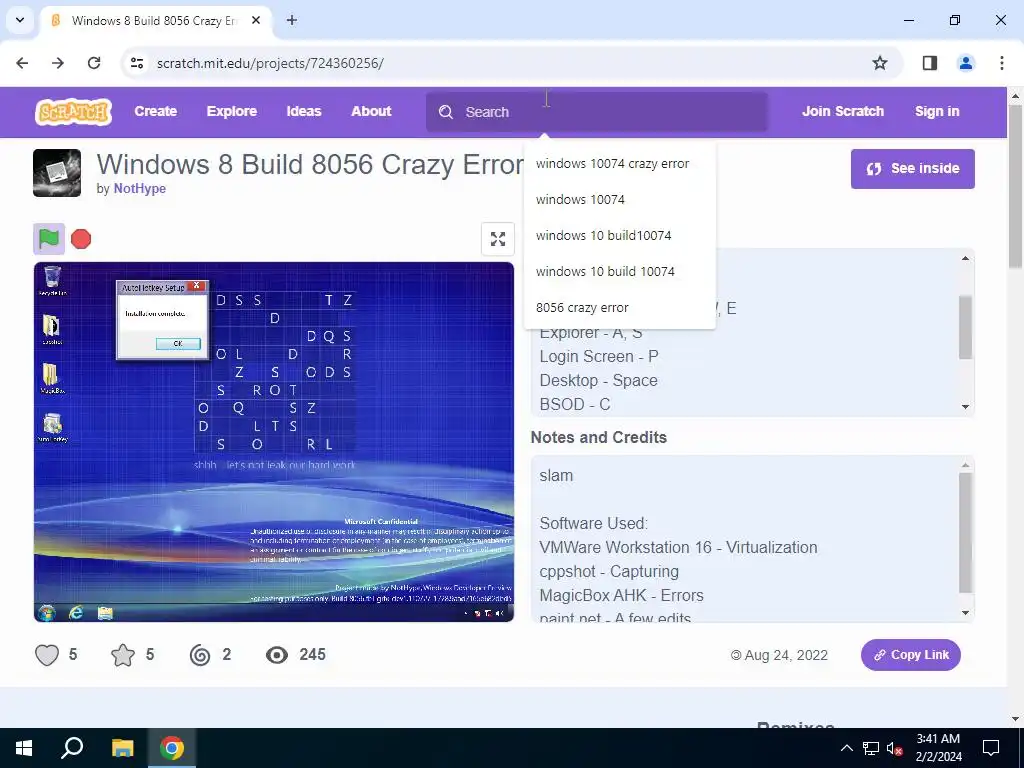The image size is (1024, 768).
Task: Open the About page
Action: point(371,112)
